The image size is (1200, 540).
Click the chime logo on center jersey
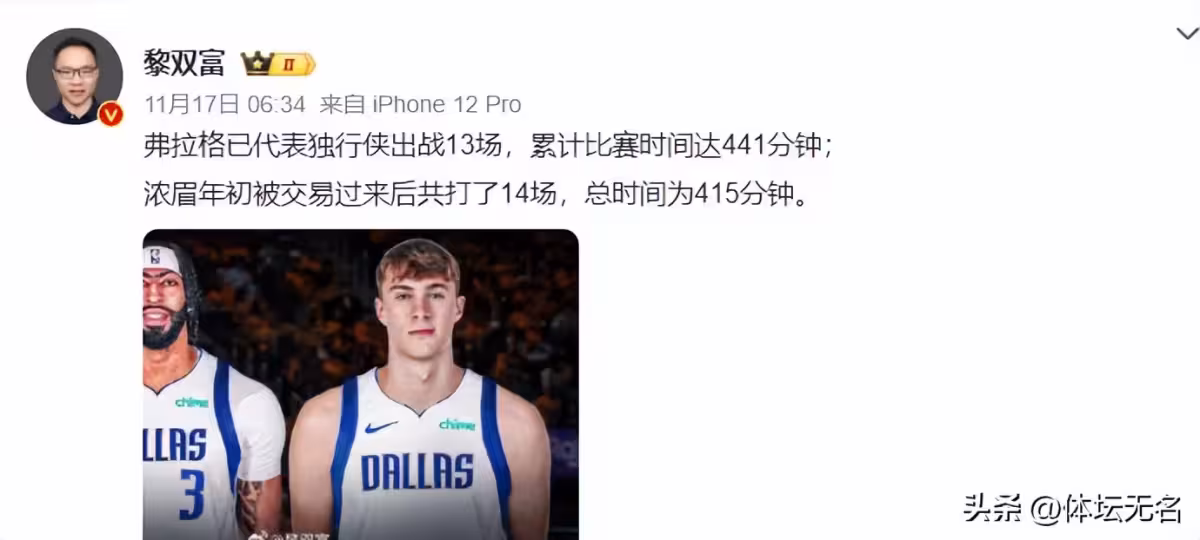pos(456,425)
